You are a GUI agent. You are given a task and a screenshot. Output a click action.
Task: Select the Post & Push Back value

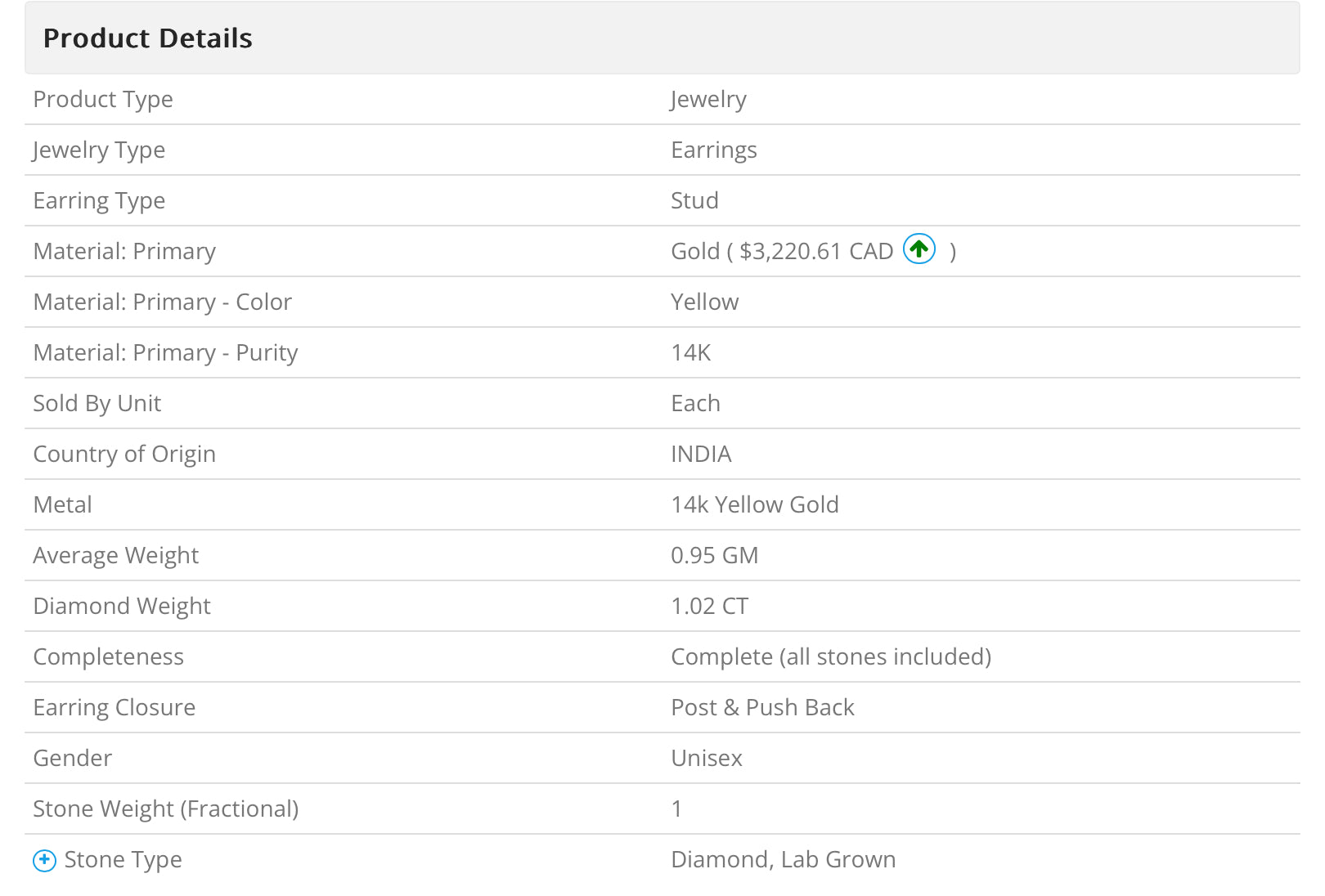click(x=762, y=707)
